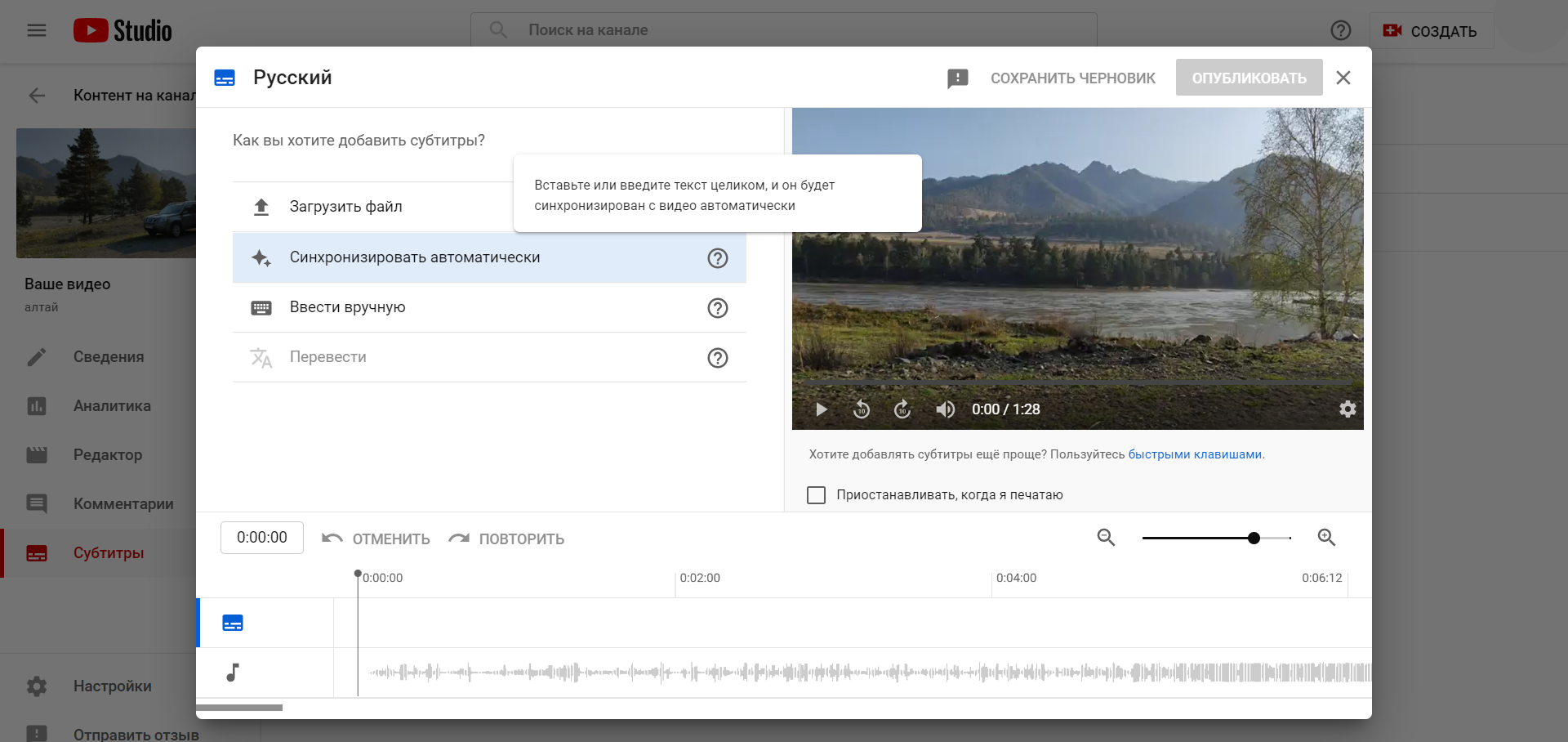Zoom out the timeline with the magnifier minus
The image size is (1568, 742).
[x=1106, y=538]
